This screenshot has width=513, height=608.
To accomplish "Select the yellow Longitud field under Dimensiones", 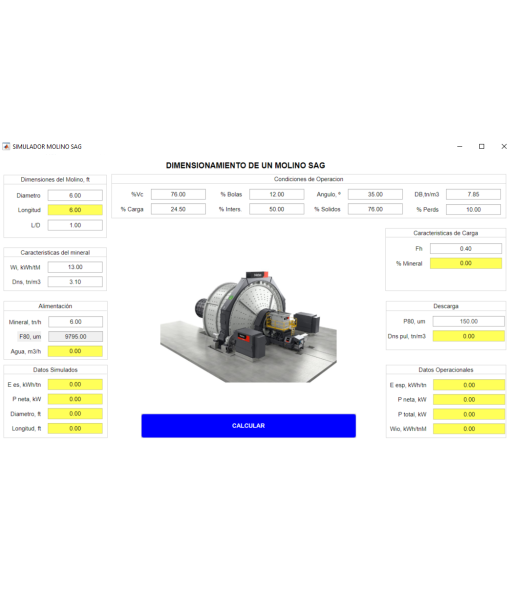I will (x=75, y=210).
